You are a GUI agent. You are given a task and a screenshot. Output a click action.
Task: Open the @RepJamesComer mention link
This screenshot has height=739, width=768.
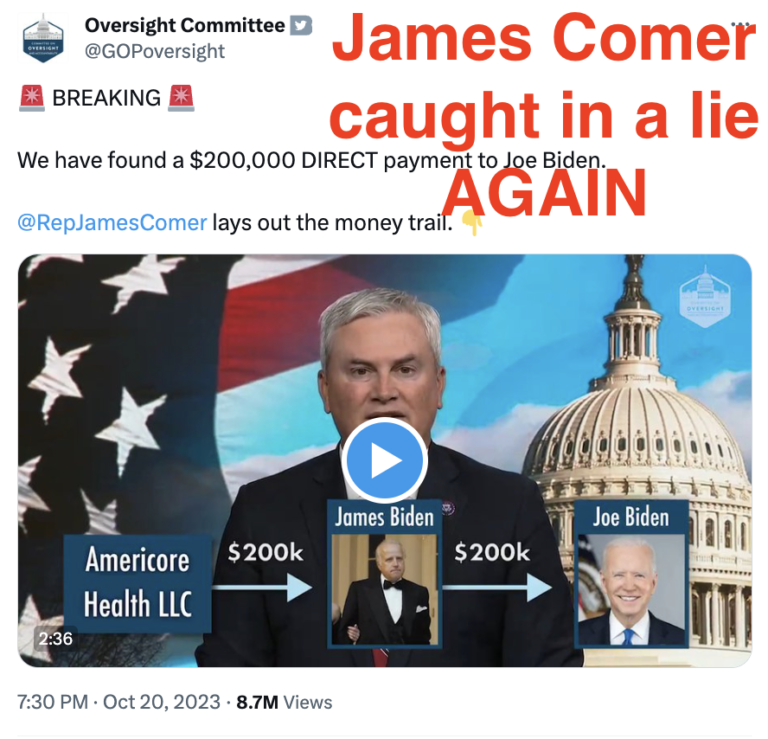pos(112,223)
